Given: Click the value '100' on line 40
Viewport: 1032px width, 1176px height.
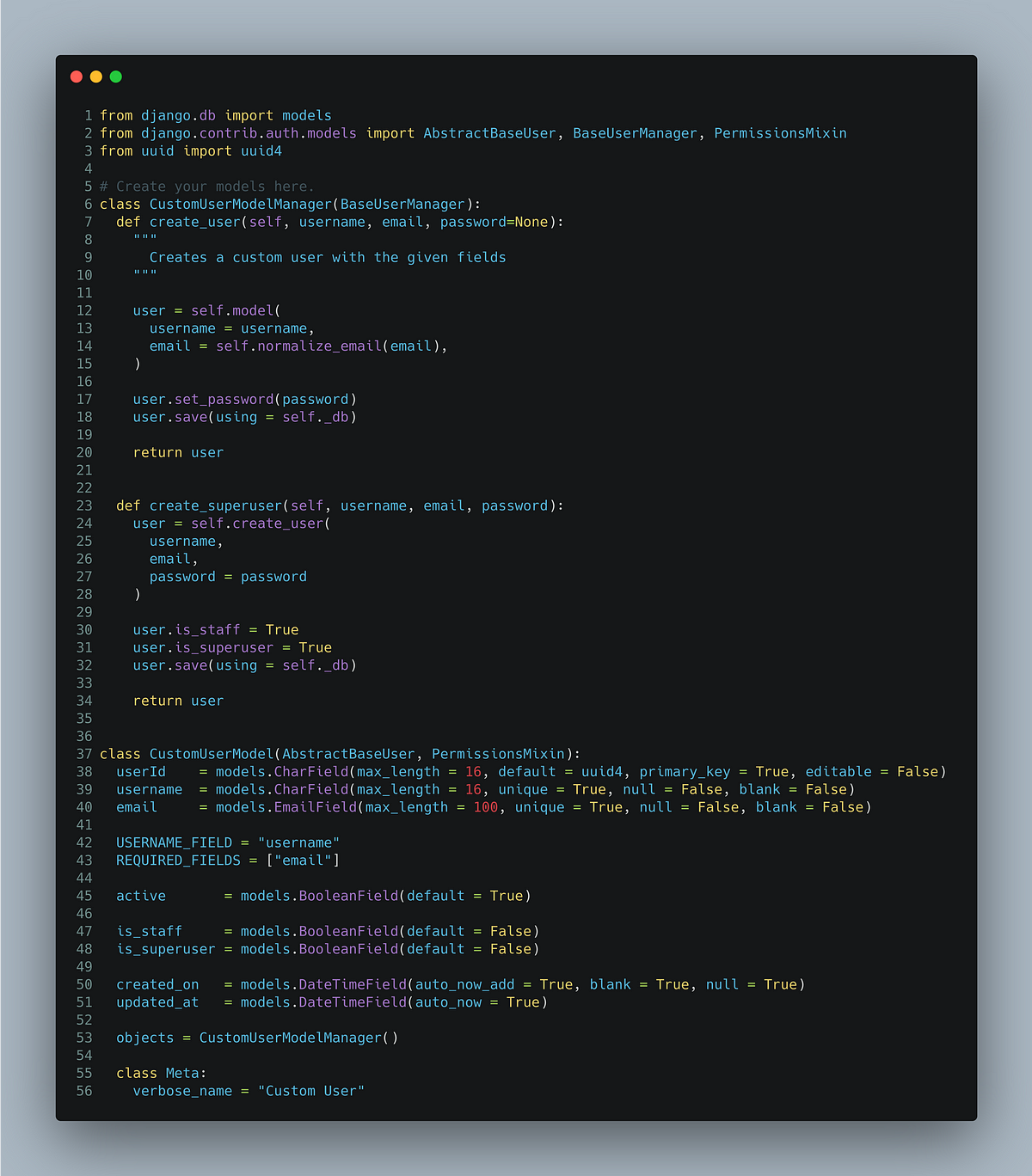Looking at the screenshot, I should [486, 807].
